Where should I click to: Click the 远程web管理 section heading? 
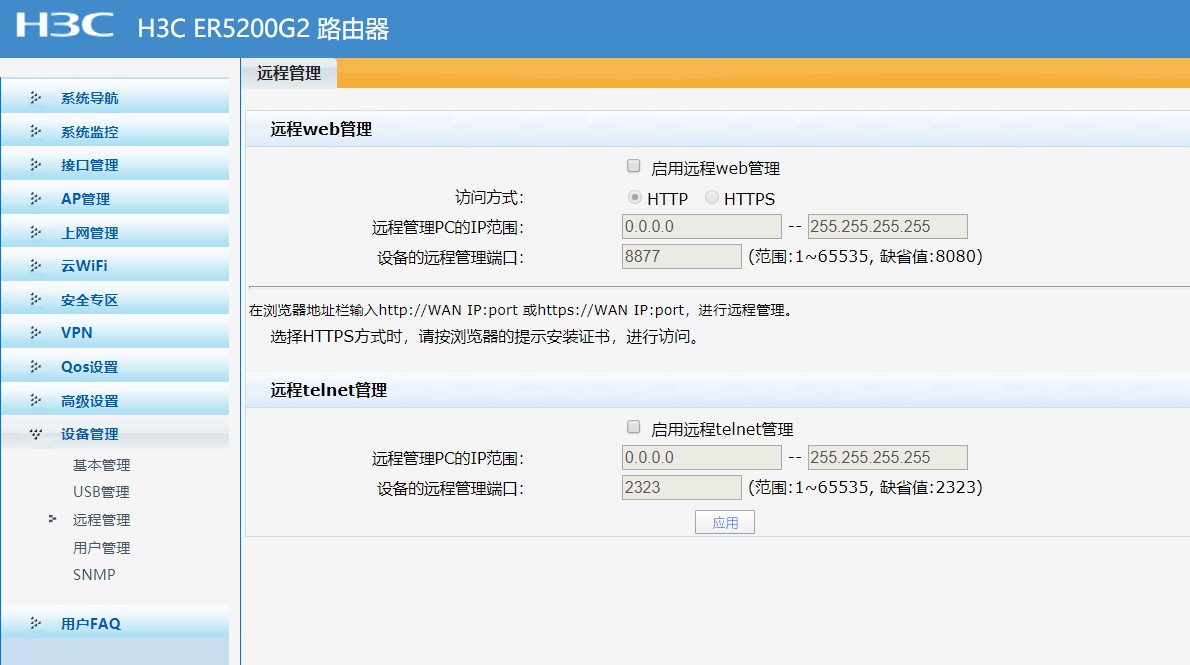(x=321, y=129)
